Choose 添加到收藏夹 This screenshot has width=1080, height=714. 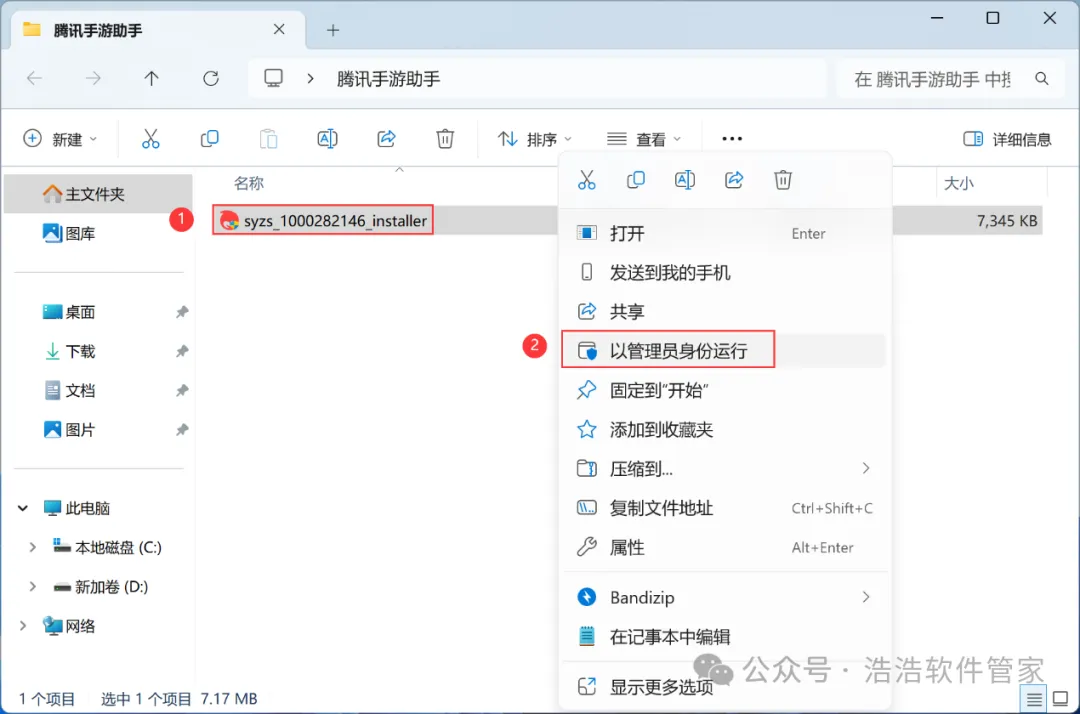(725, 430)
